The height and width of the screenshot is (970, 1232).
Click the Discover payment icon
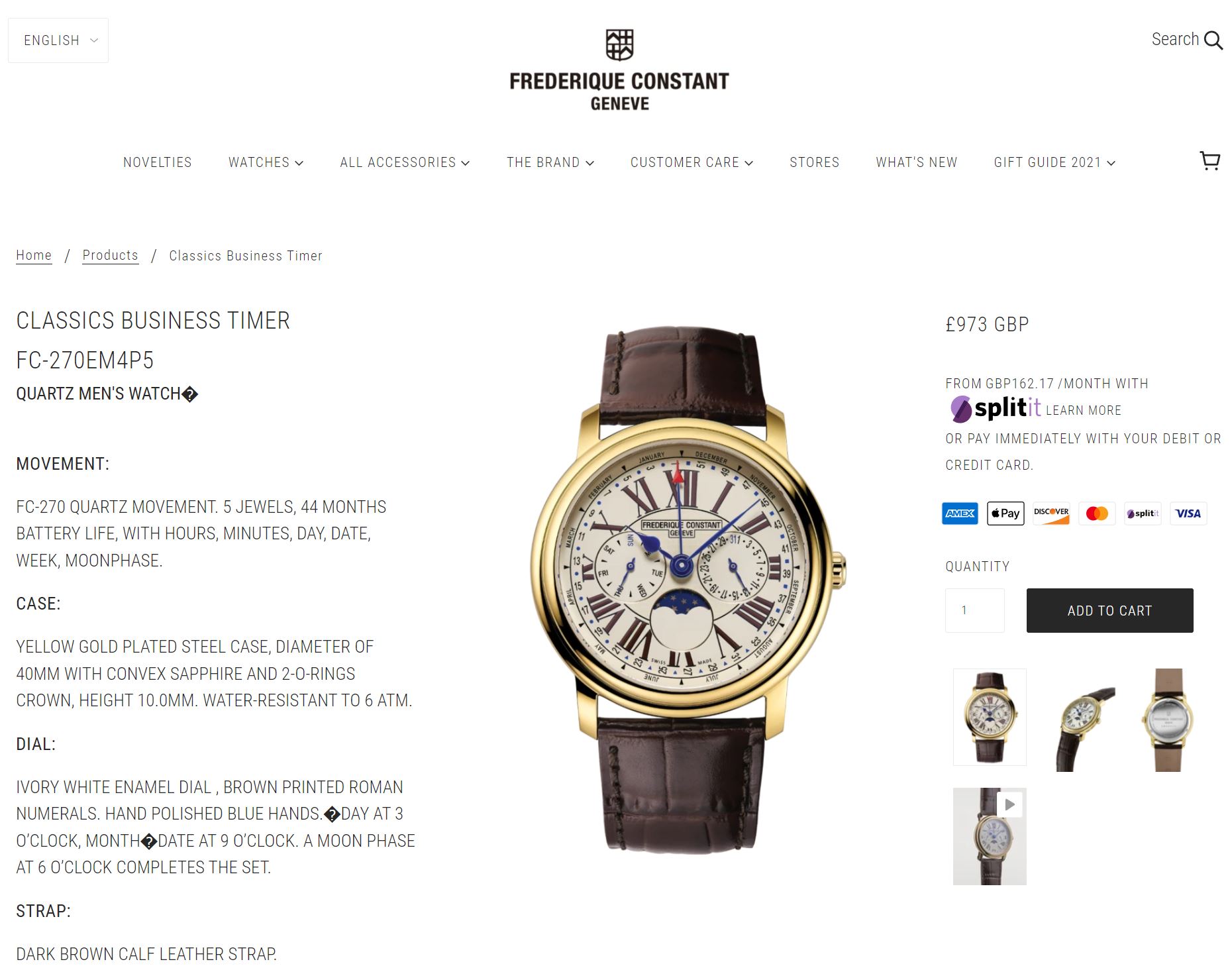[1051, 513]
